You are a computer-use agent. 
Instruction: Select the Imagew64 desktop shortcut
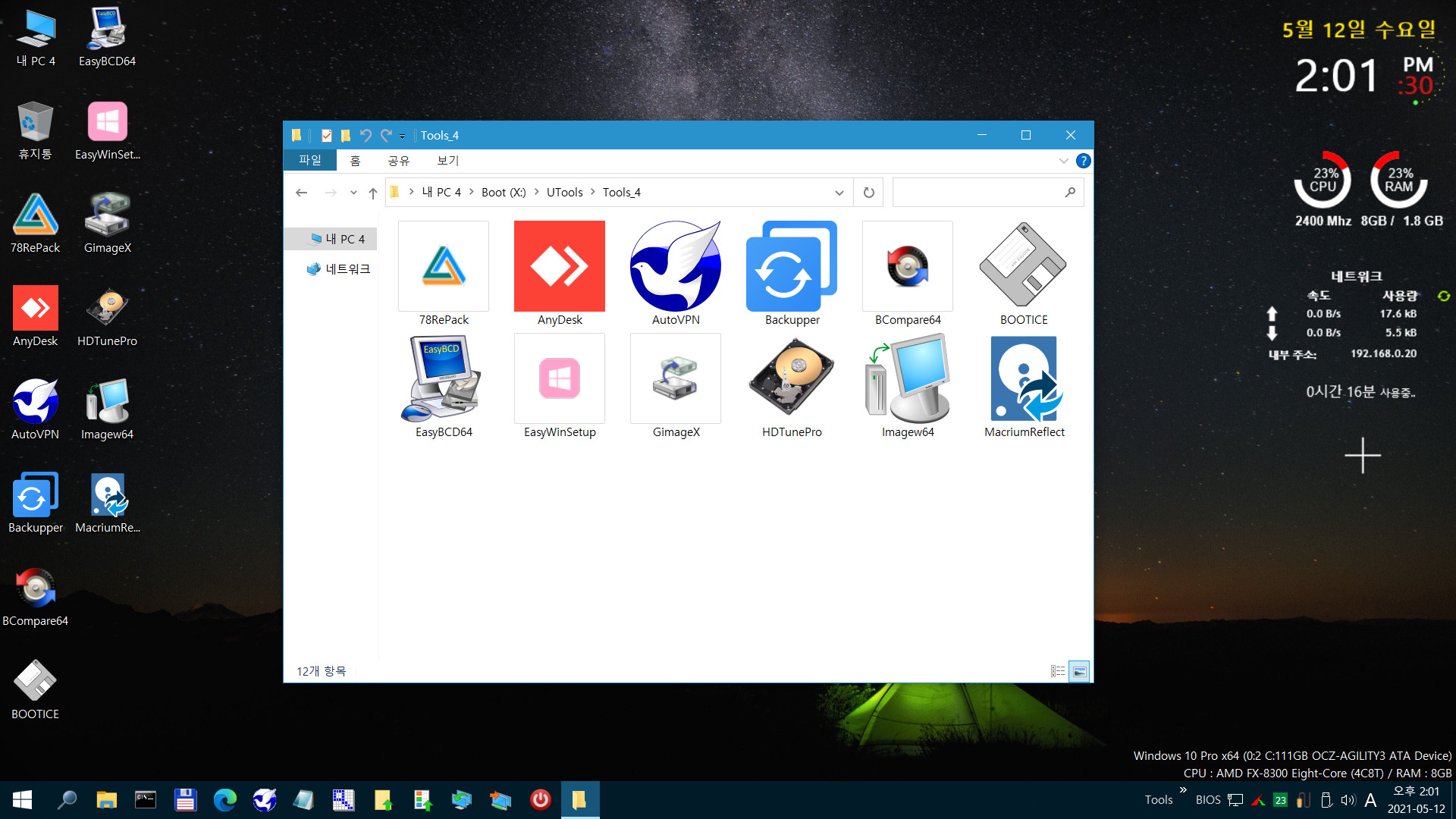pyautogui.click(x=107, y=410)
